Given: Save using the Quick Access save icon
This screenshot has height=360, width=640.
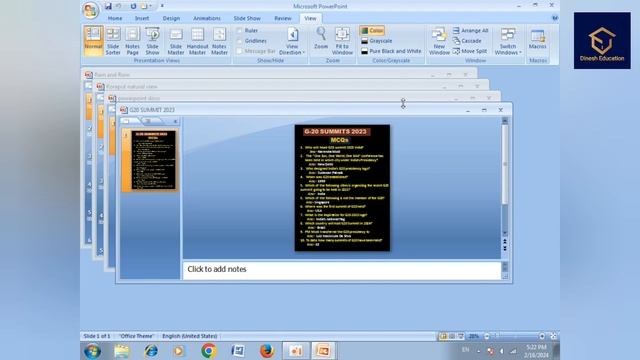Looking at the screenshot, I should point(108,6).
